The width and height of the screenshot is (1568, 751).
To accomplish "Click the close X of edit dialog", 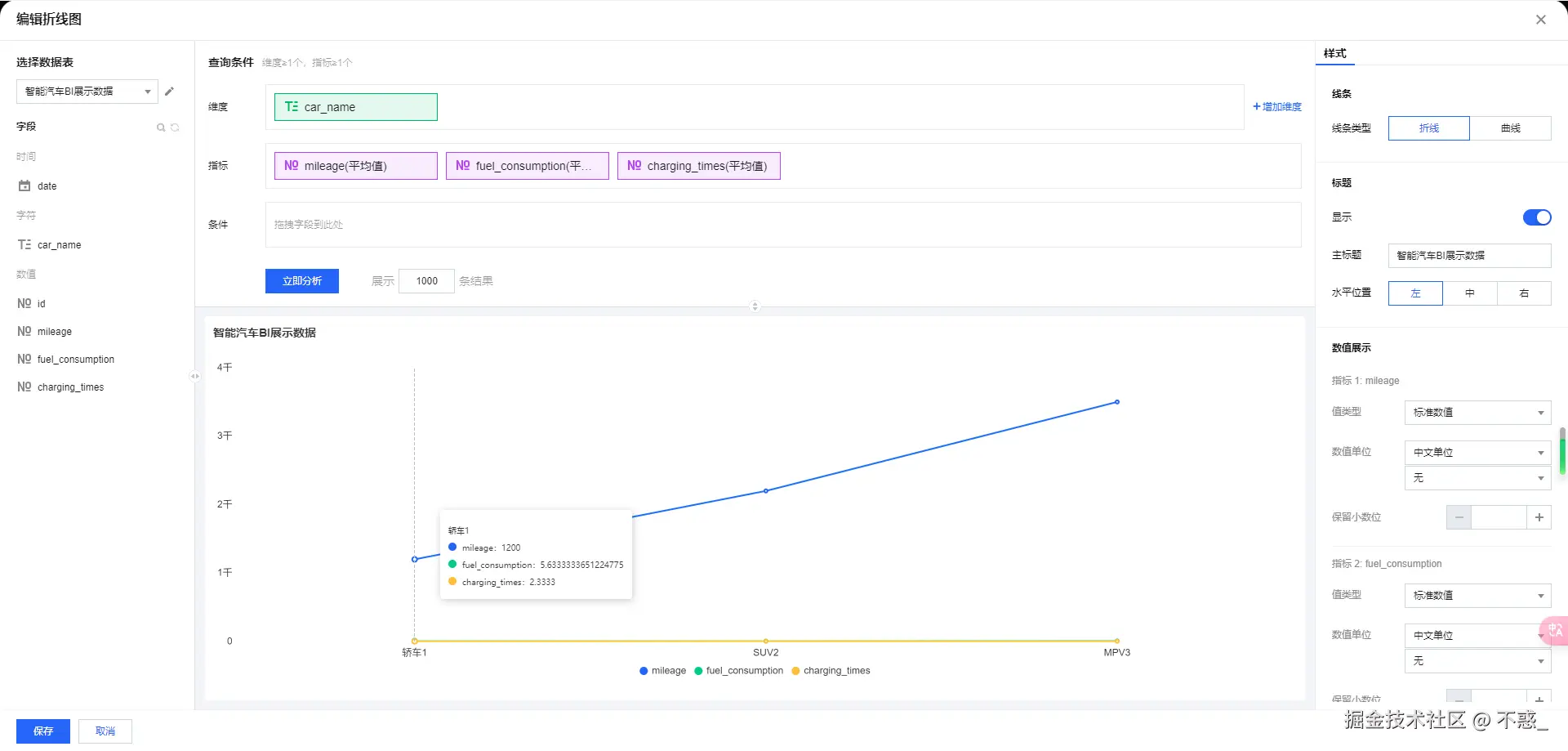I will click(1540, 20).
